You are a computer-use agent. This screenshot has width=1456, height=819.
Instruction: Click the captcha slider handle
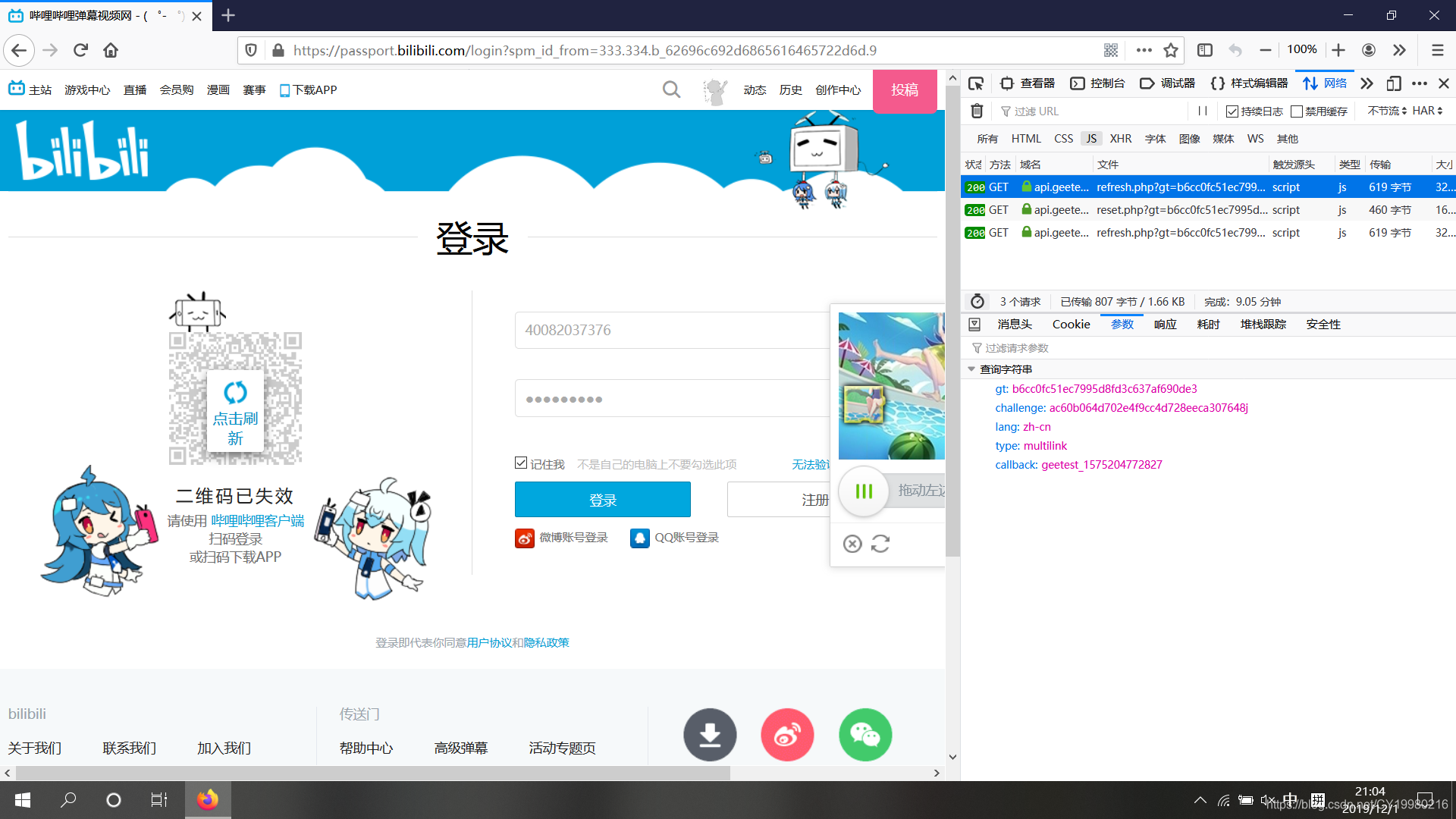point(864,491)
